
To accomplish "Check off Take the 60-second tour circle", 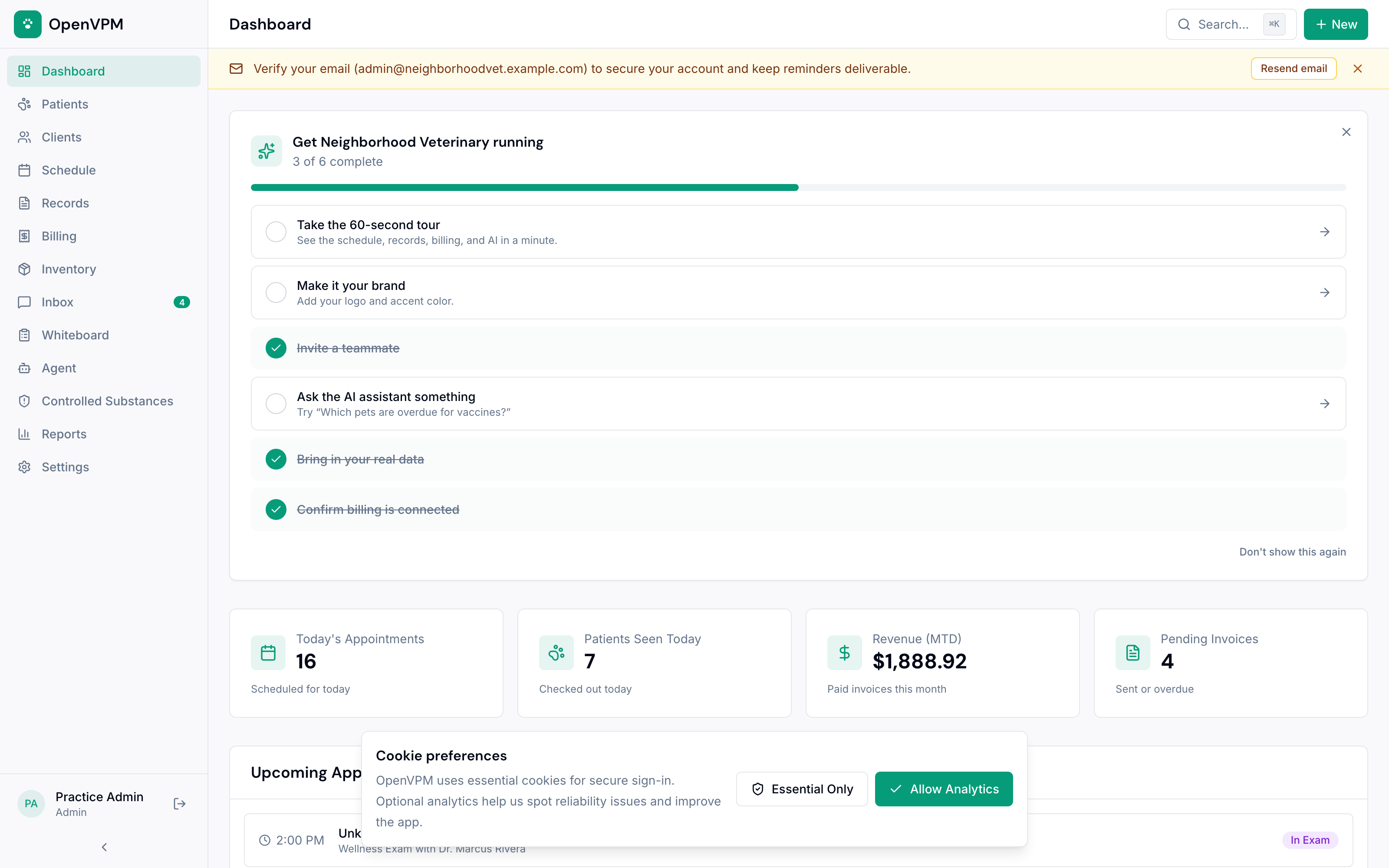I will pos(276,232).
